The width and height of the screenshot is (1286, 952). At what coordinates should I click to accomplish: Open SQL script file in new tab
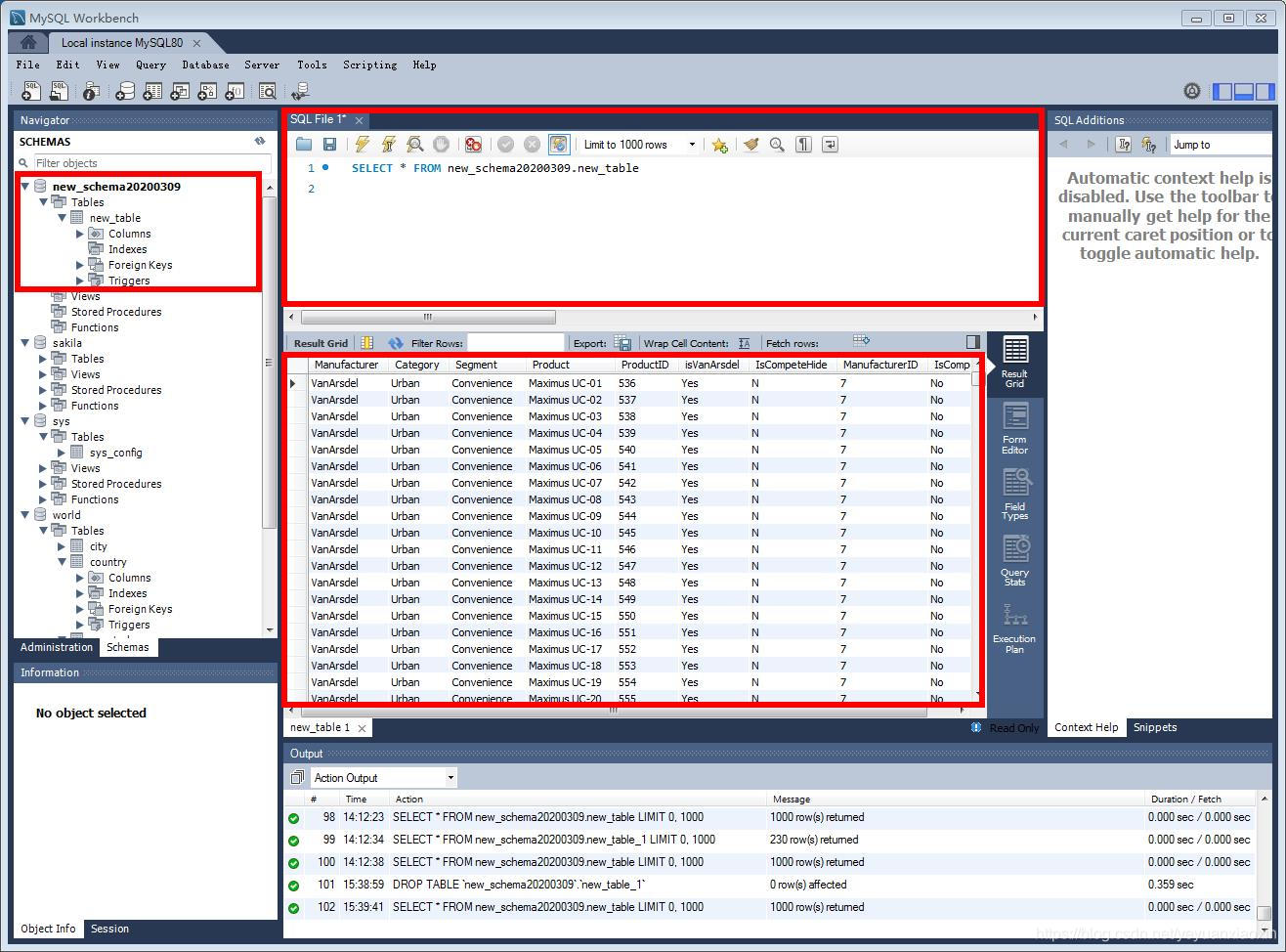click(x=59, y=91)
